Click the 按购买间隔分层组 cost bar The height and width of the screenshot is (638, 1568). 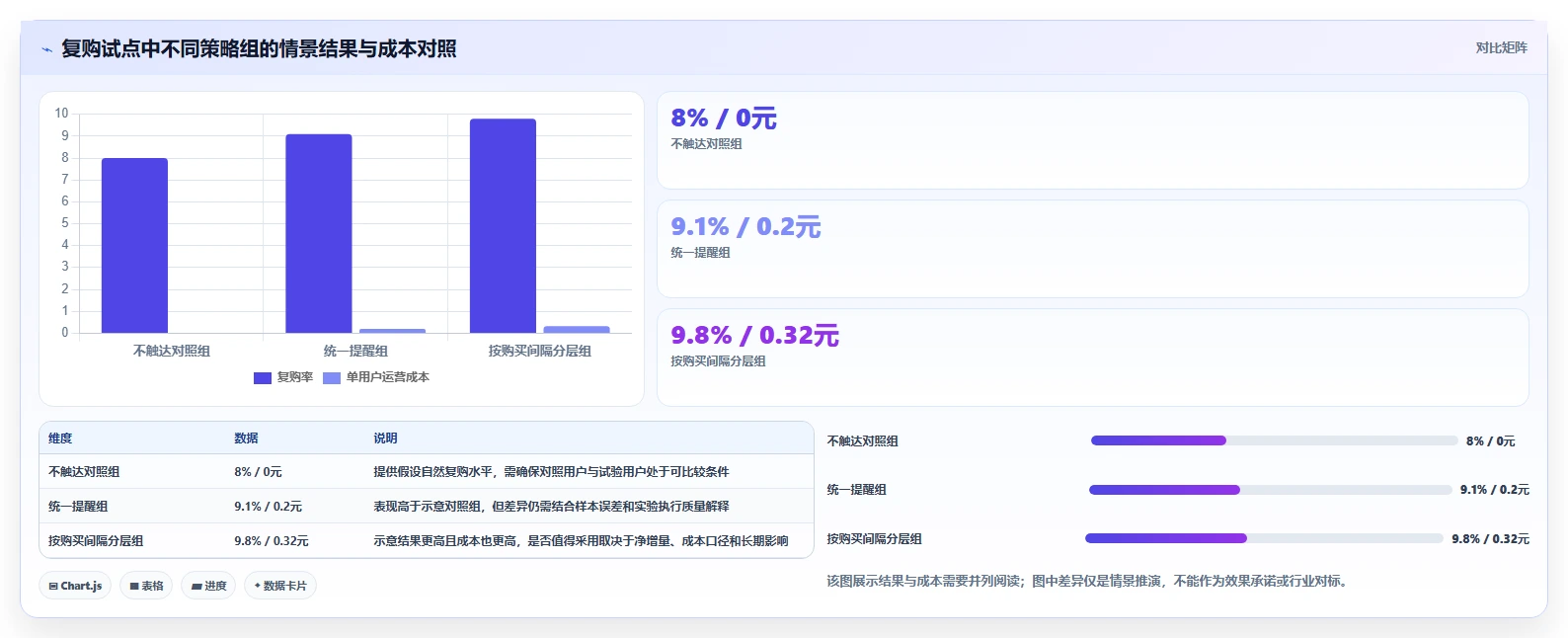click(x=577, y=329)
